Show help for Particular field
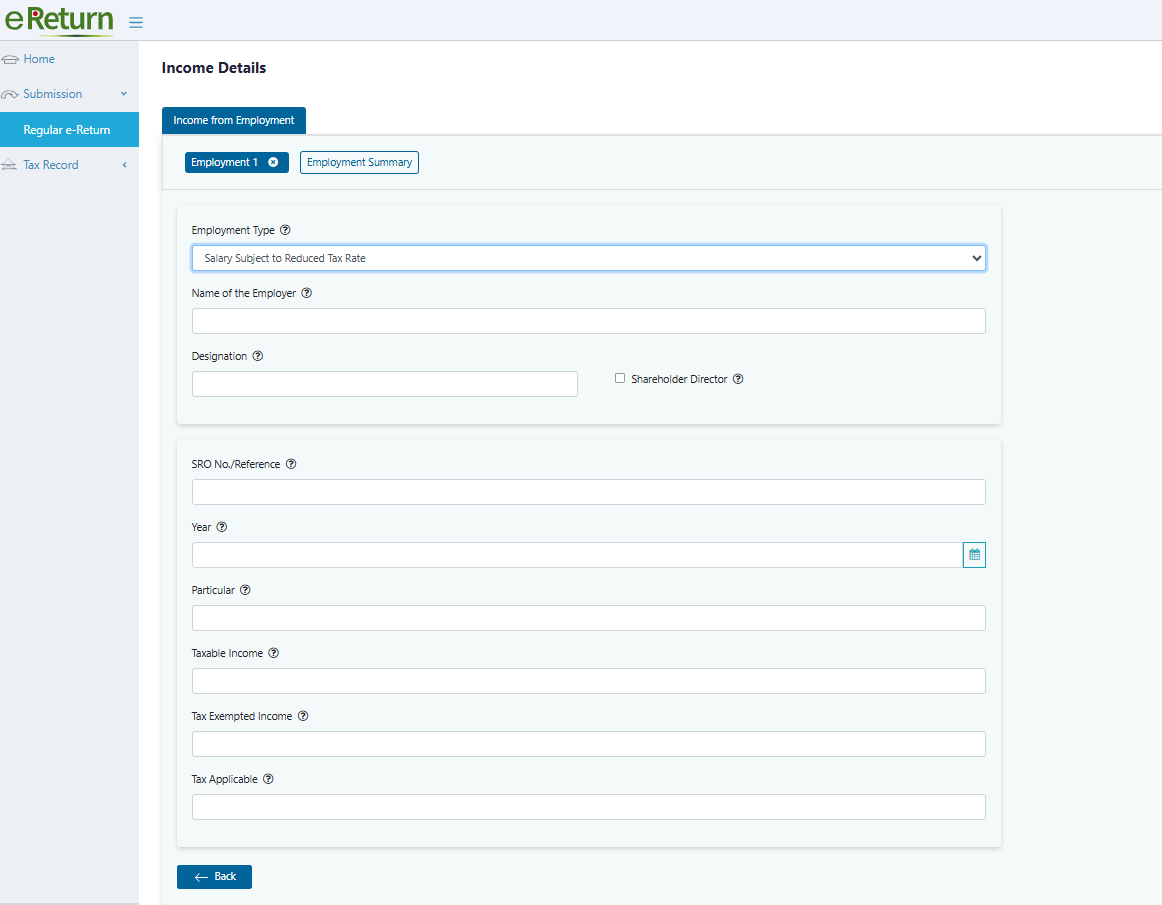The width and height of the screenshot is (1162, 905). click(245, 590)
